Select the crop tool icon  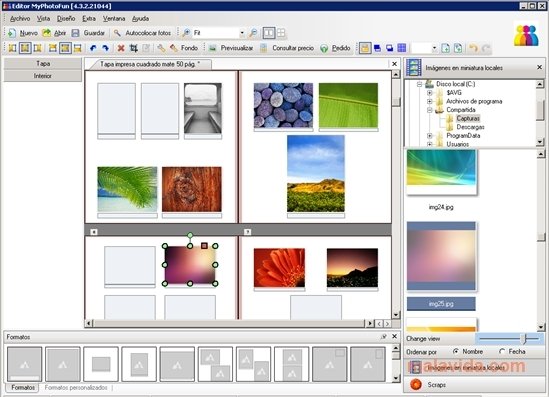tap(133, 48)
